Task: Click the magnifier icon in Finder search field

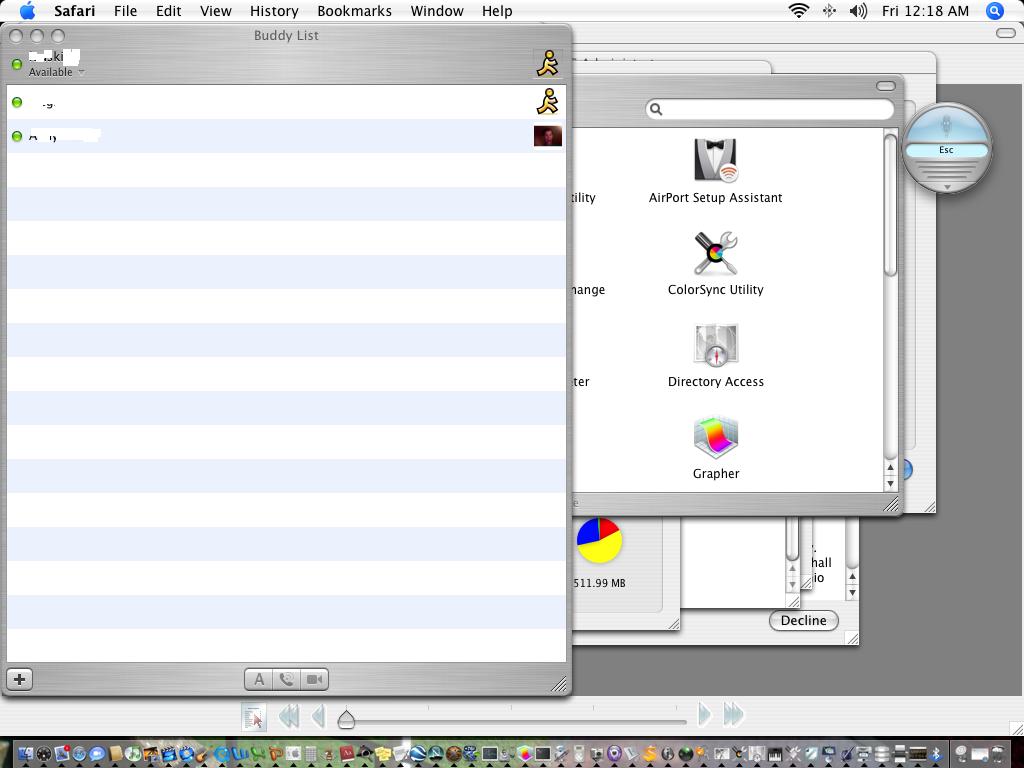Action: pos(656,109)
